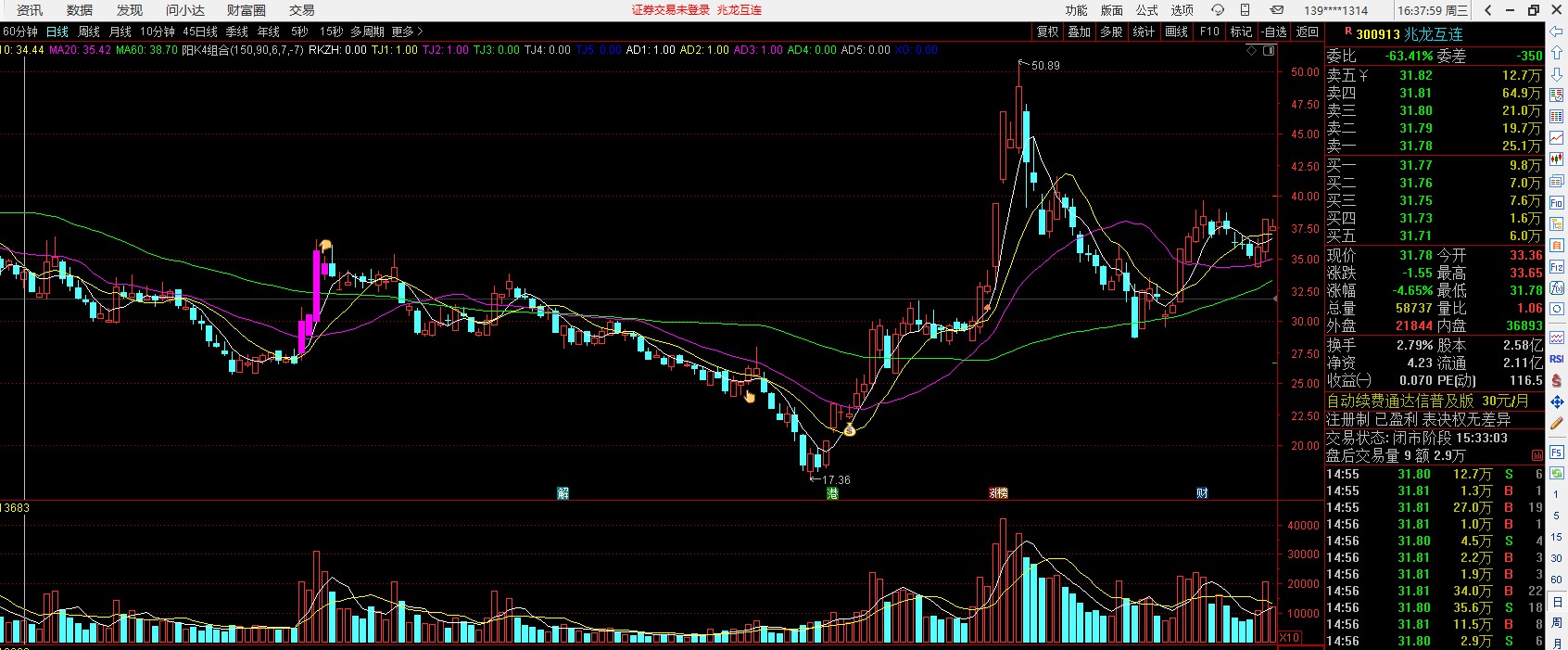Image resolution: width=1568 pixels, height=650 pixels.
Task: Click the RSI indicator icon in right sidebar
Action: [1557, 359]
